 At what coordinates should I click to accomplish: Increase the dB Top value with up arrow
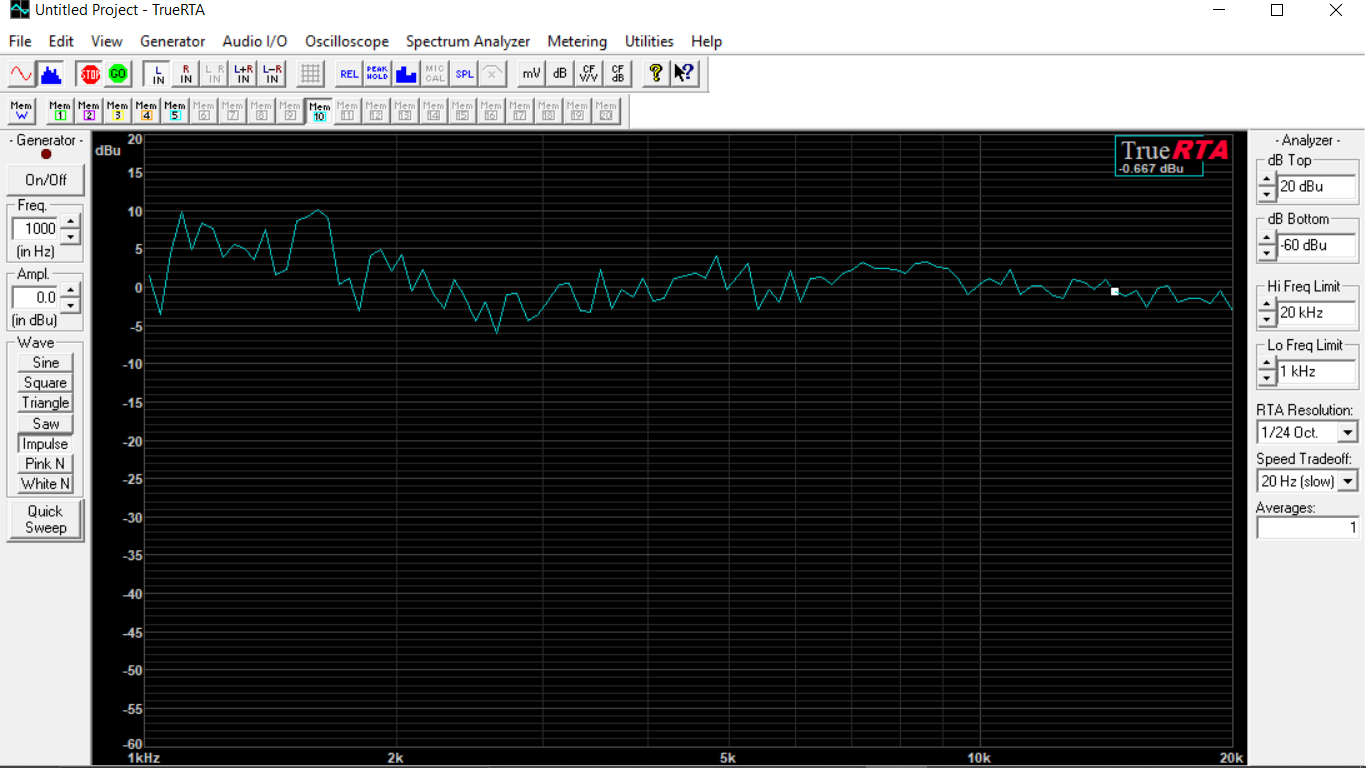tap(1267, 180)
